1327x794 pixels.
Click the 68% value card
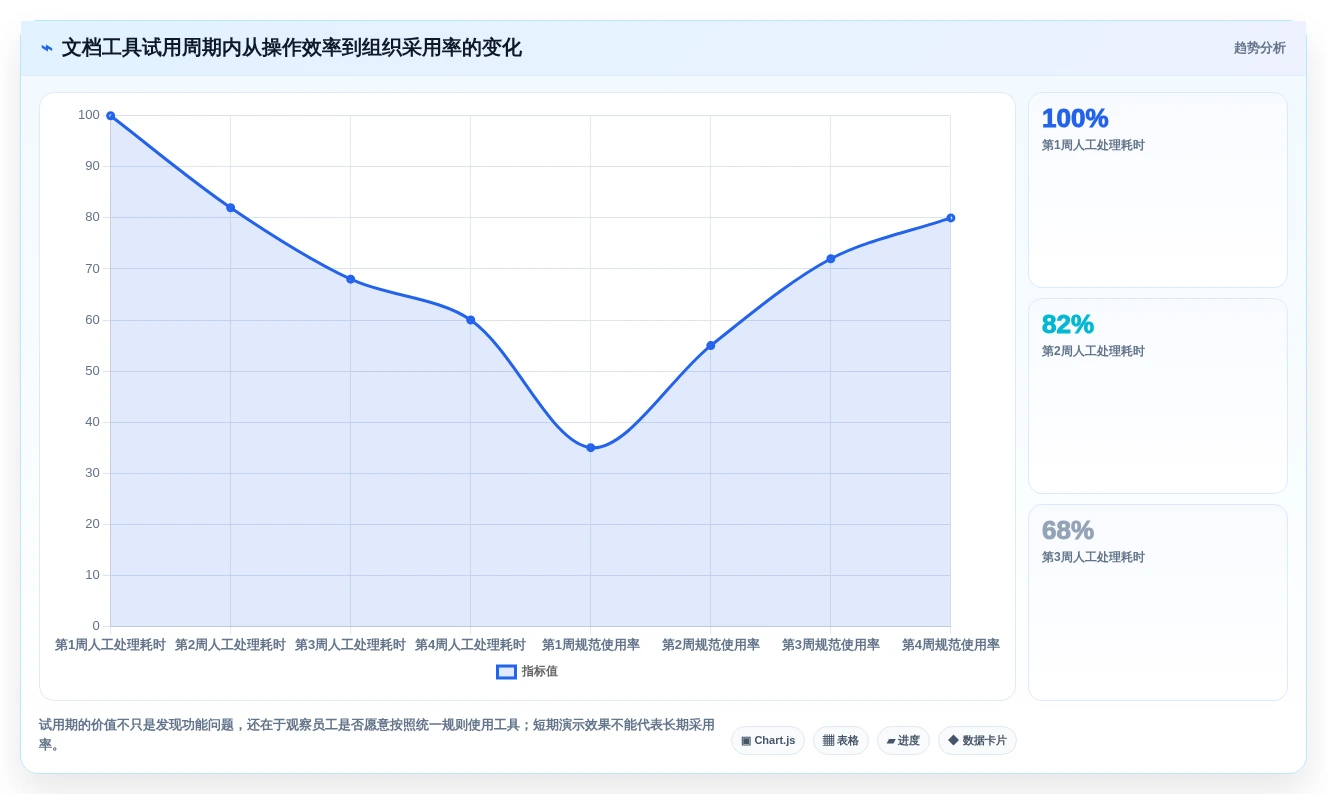click(1157, 602)
